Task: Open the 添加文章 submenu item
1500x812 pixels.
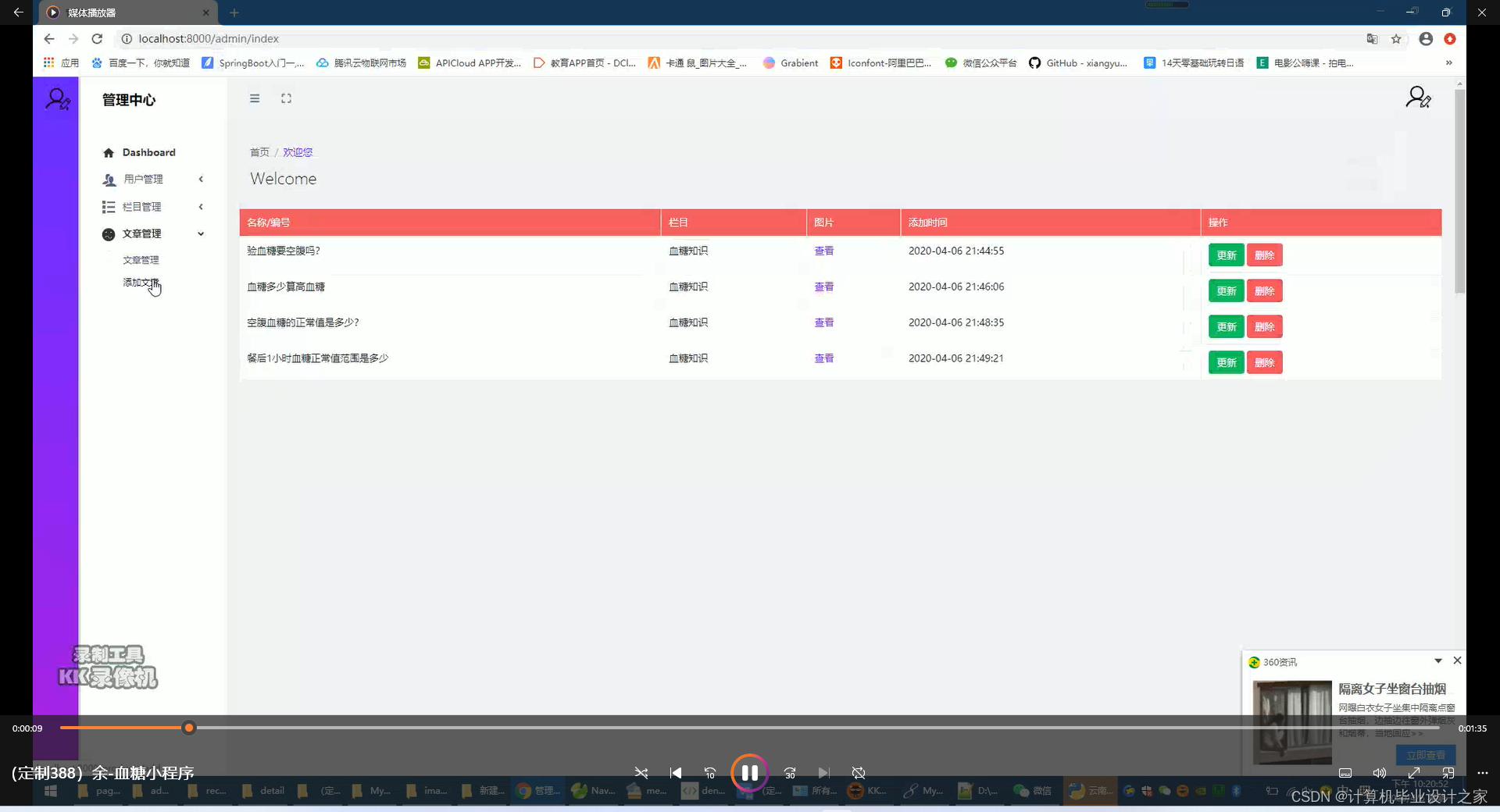Action: tap(141, 282)
